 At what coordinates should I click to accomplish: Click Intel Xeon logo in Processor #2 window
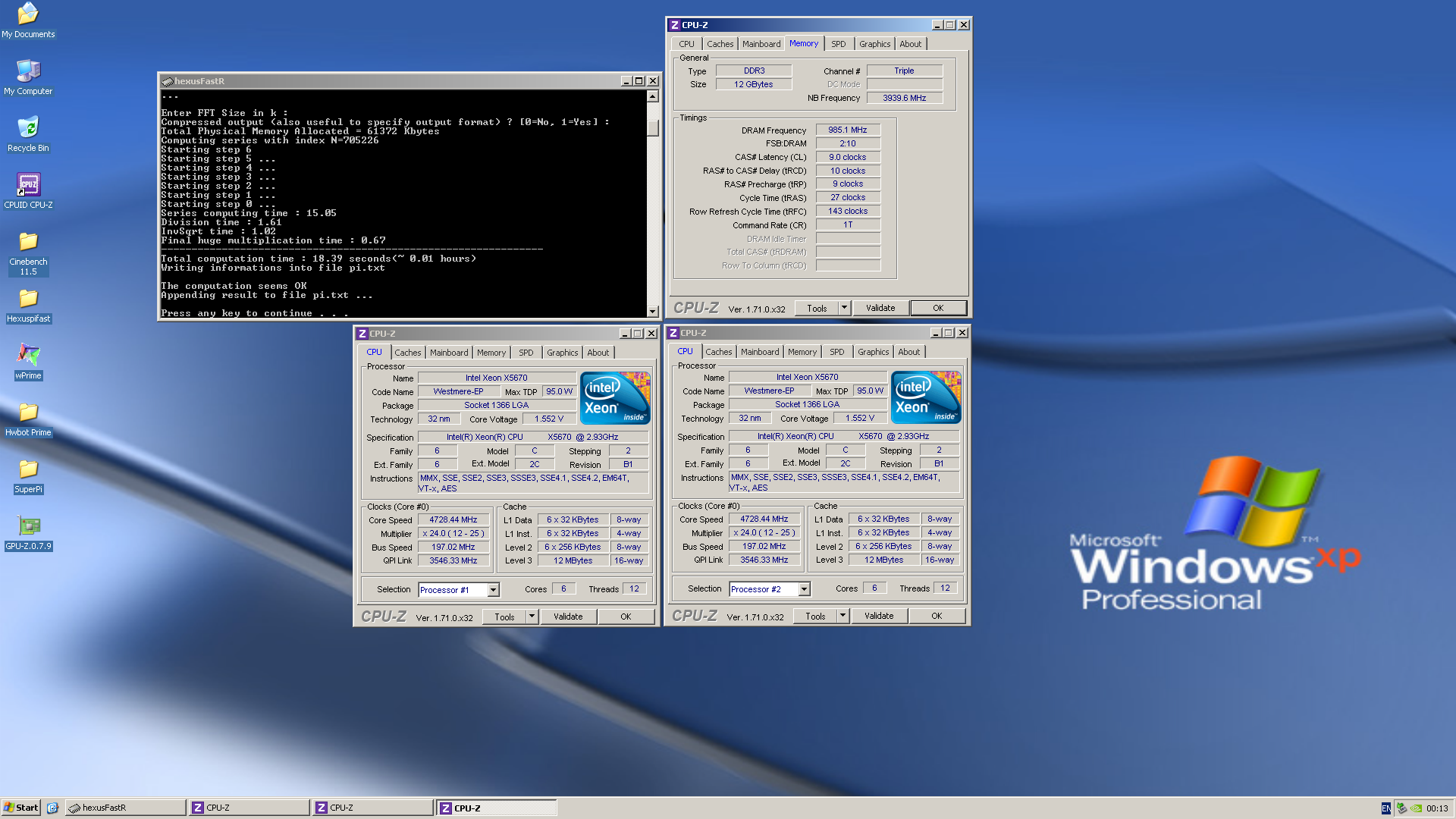926,397
